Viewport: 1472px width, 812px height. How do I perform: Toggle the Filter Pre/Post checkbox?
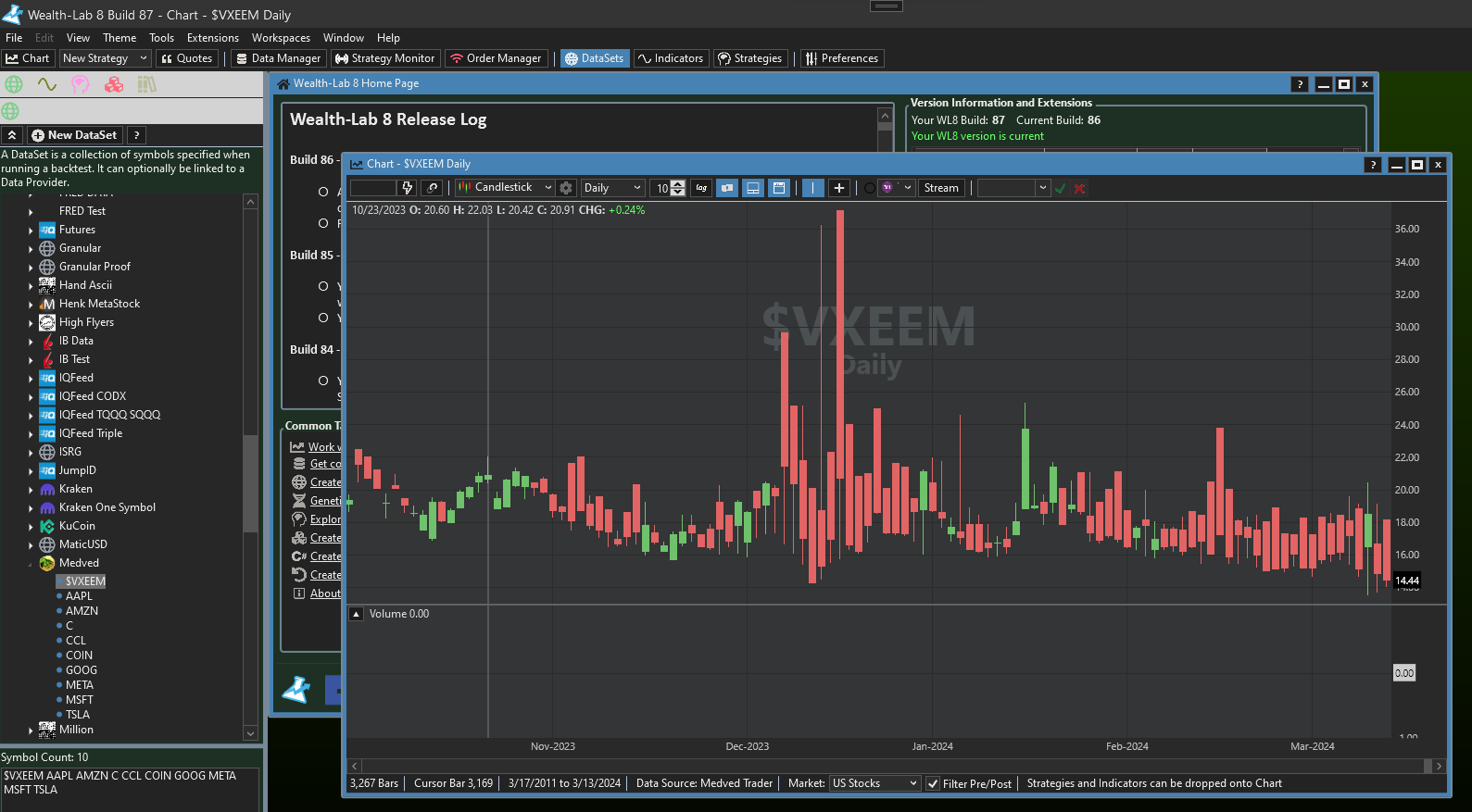click(933, 784)
